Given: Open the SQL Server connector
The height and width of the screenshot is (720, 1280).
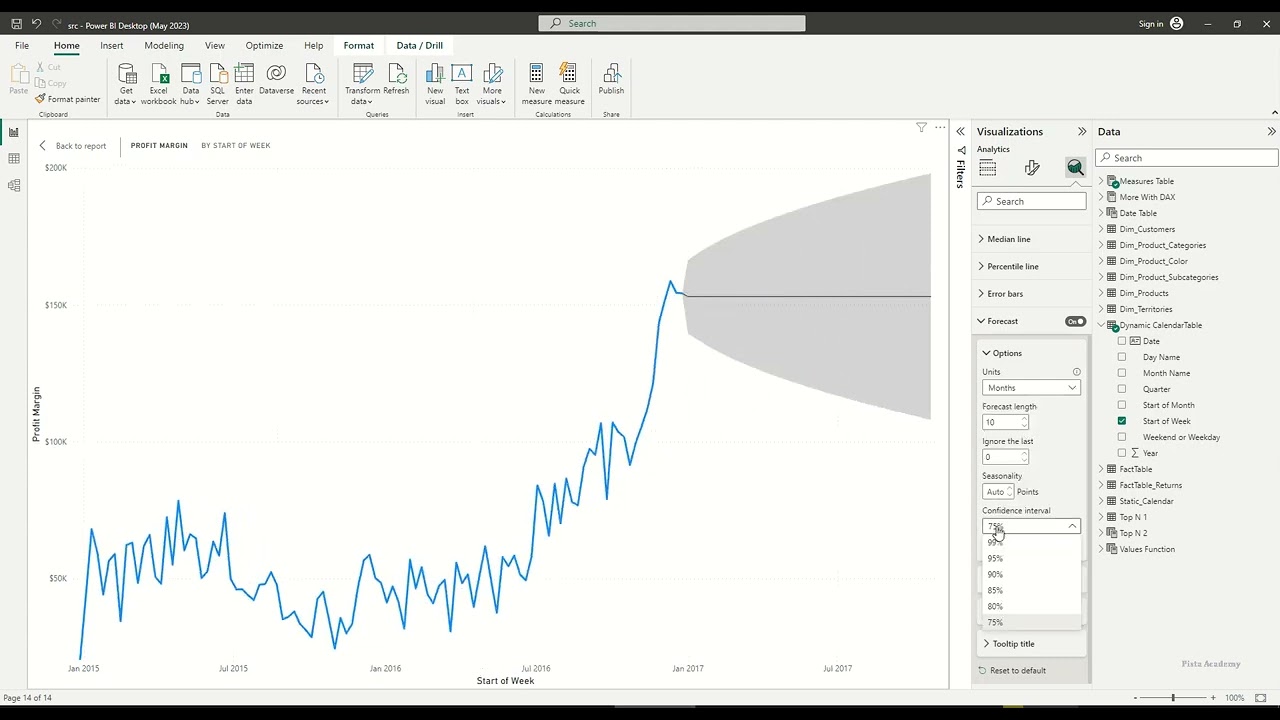Looking at the screenshot, I should [x=217, y=84].
